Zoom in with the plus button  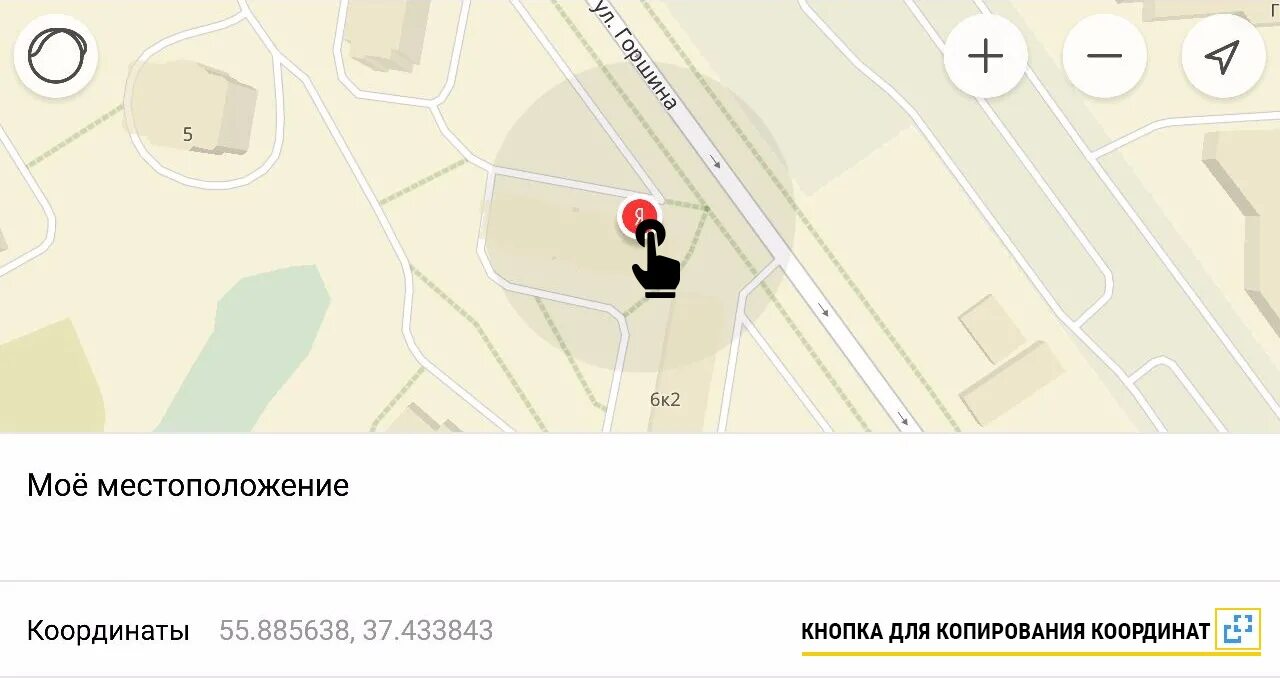[x=985, y=56]
